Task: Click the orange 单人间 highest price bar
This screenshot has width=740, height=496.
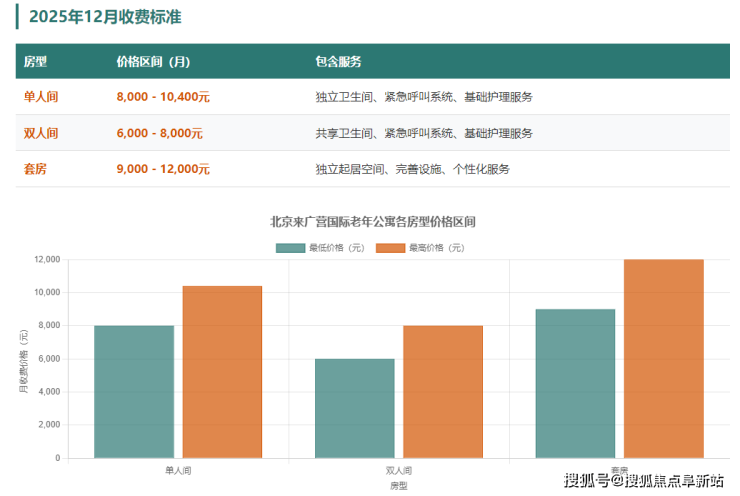Action: click(222, 372)
